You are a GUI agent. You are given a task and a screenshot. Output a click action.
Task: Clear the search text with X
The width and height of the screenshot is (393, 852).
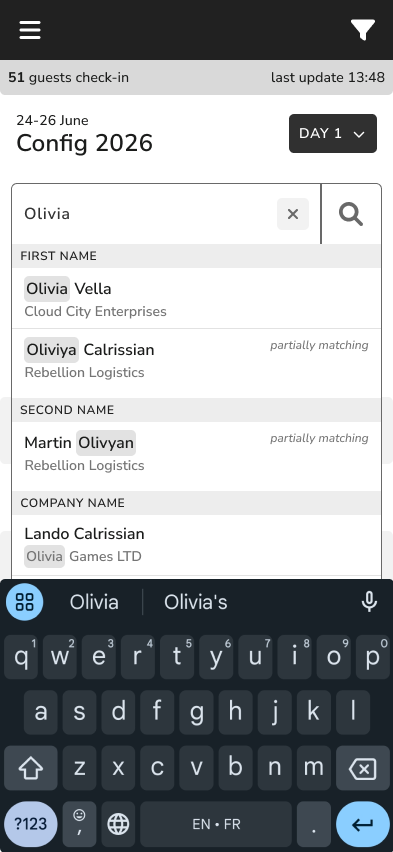(x=293, y=214)
